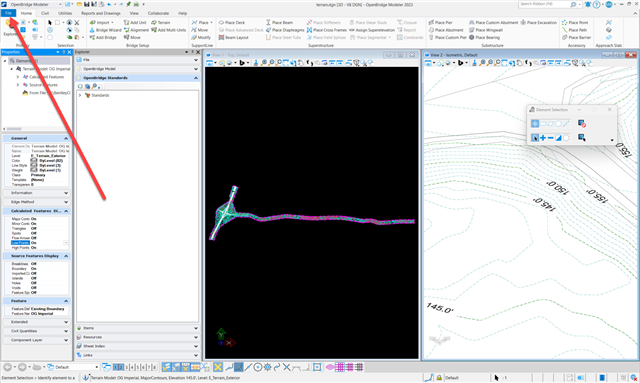The image size is (640, 383).
Task: Select the Place Pier tool
Action: click(x=440, y=22)
